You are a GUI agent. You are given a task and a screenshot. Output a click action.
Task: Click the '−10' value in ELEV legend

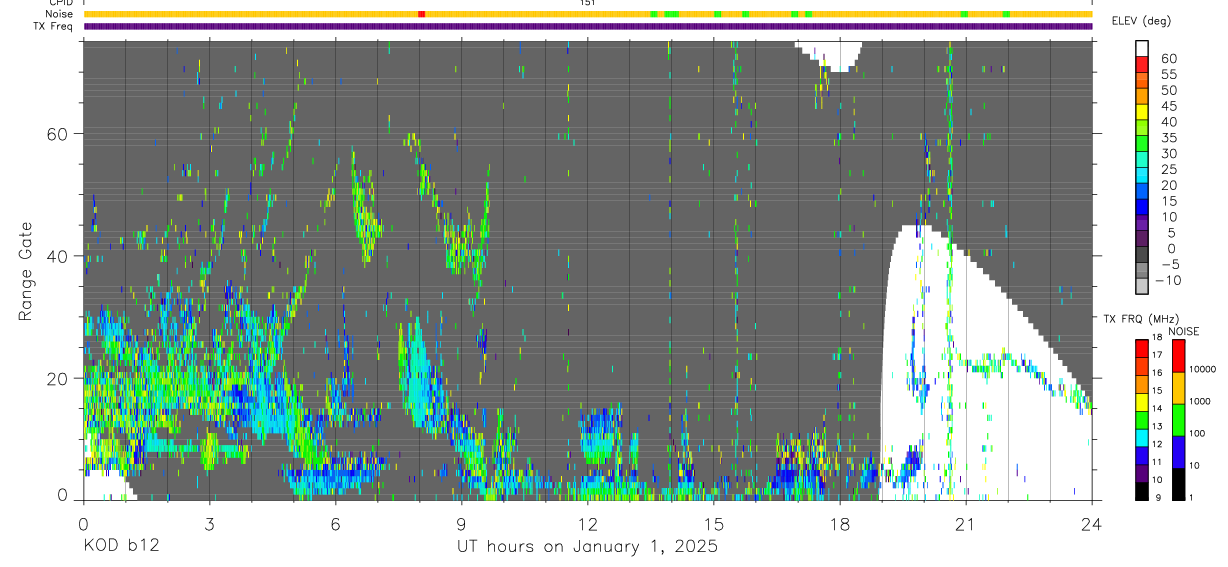pos(1169,280)
